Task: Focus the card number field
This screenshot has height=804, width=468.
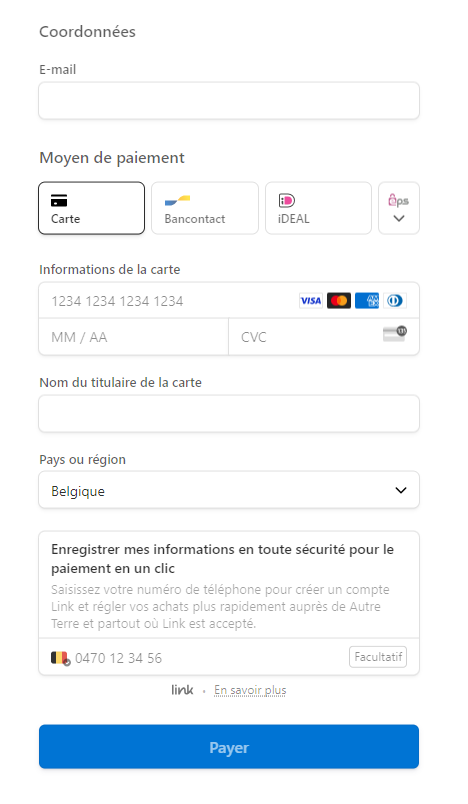Action: [x=169, y=300]
